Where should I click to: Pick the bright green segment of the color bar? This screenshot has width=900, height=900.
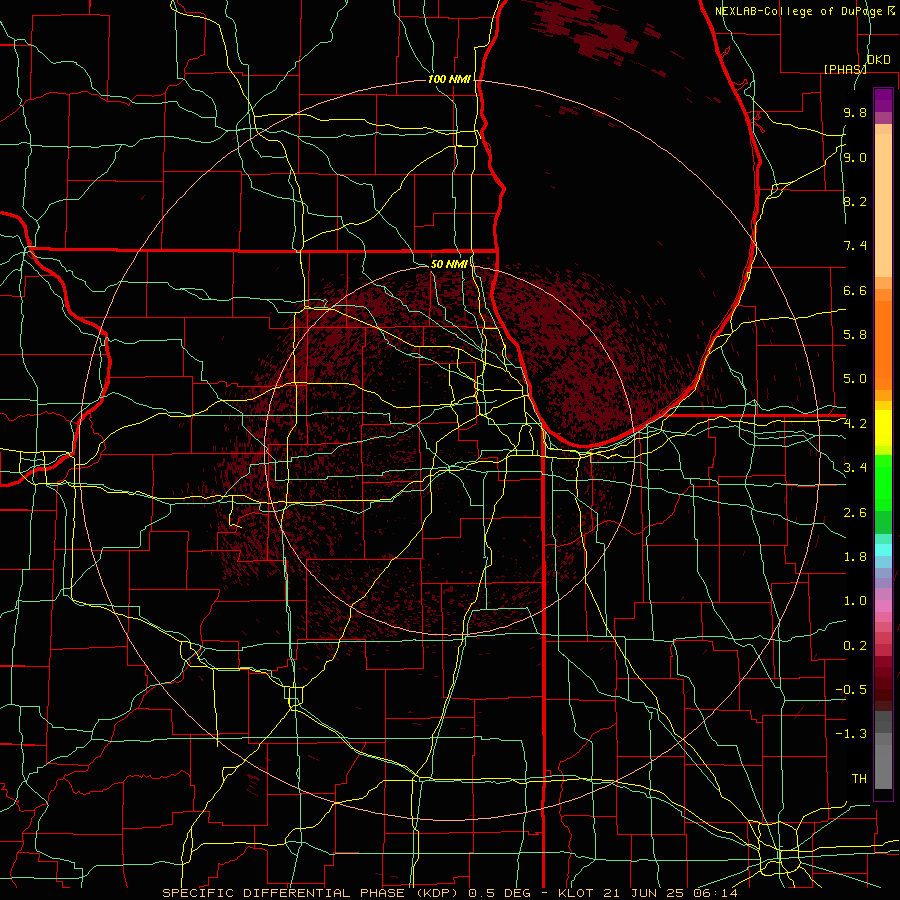click(x=883, y=482)
